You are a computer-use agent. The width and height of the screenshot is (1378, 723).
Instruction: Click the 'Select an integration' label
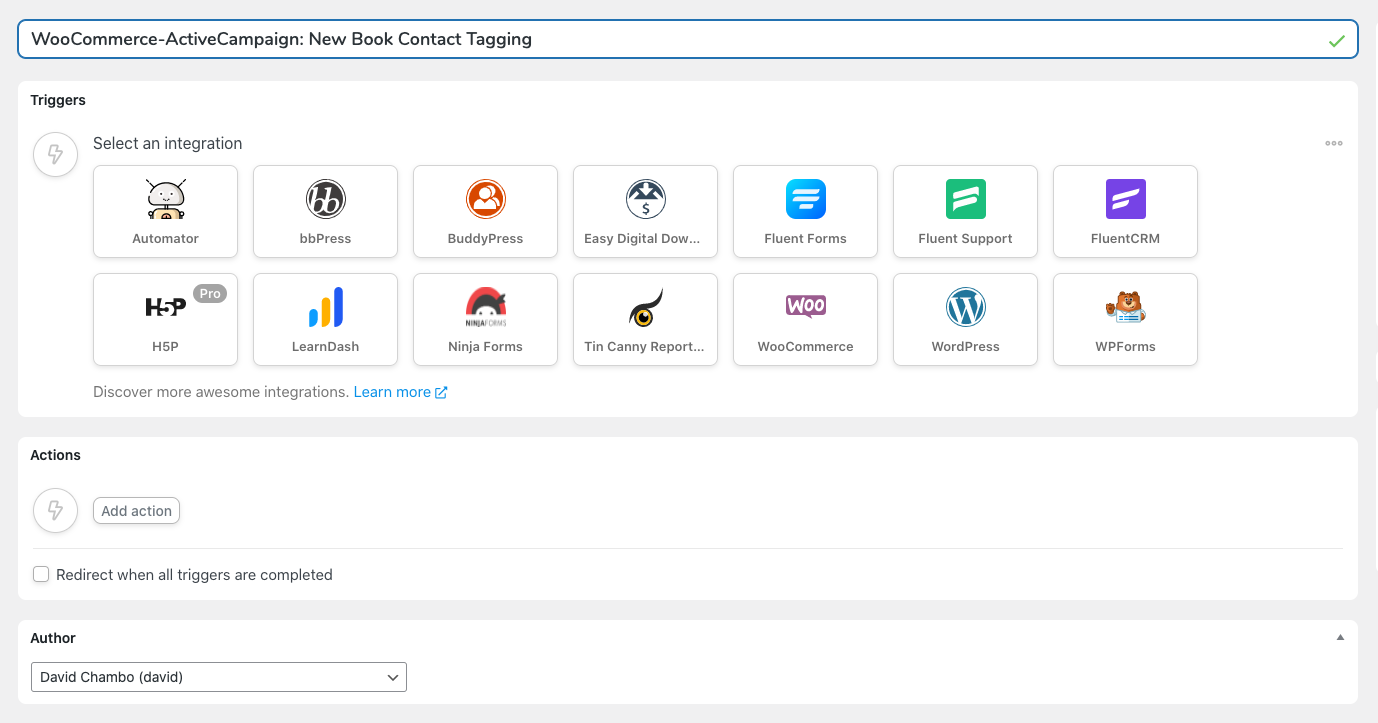[x=168, y=143]
